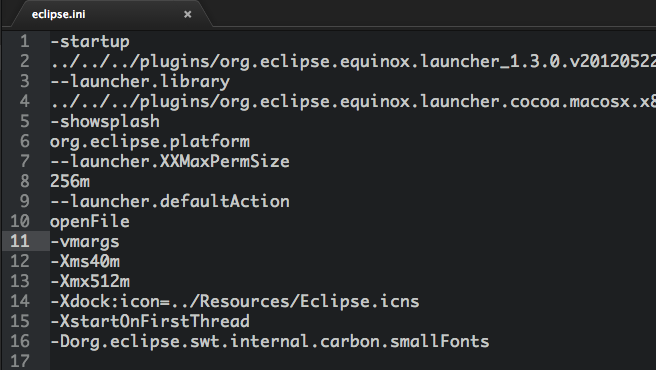Click the smallFonts carbon option line

270,342
